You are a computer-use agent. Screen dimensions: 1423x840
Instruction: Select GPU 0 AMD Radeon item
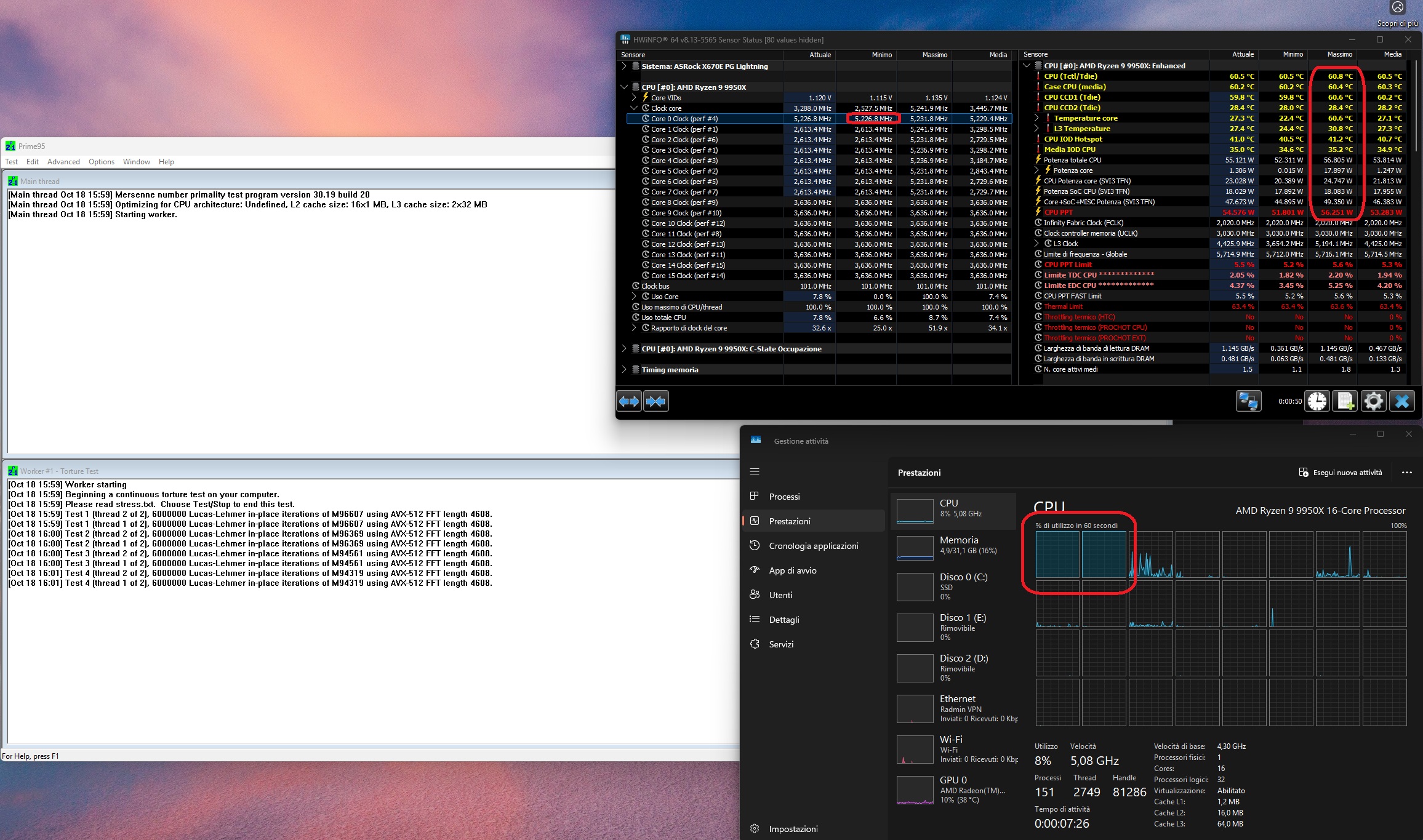pos(953,790)
